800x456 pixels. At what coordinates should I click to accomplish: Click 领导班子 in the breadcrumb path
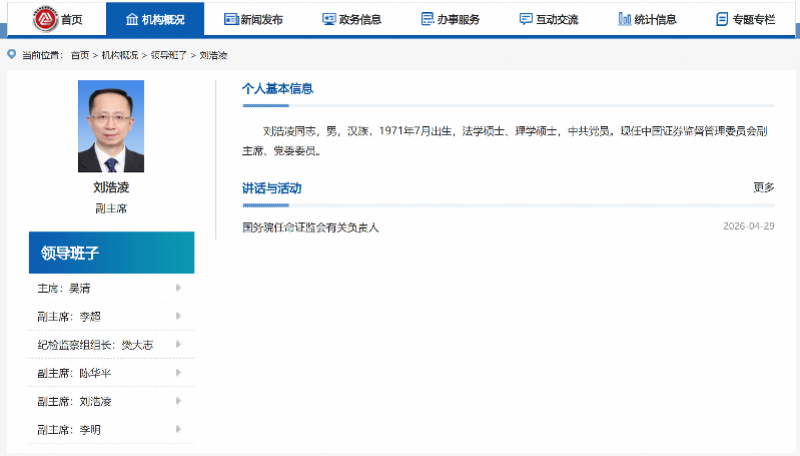[x=167, y=55]
